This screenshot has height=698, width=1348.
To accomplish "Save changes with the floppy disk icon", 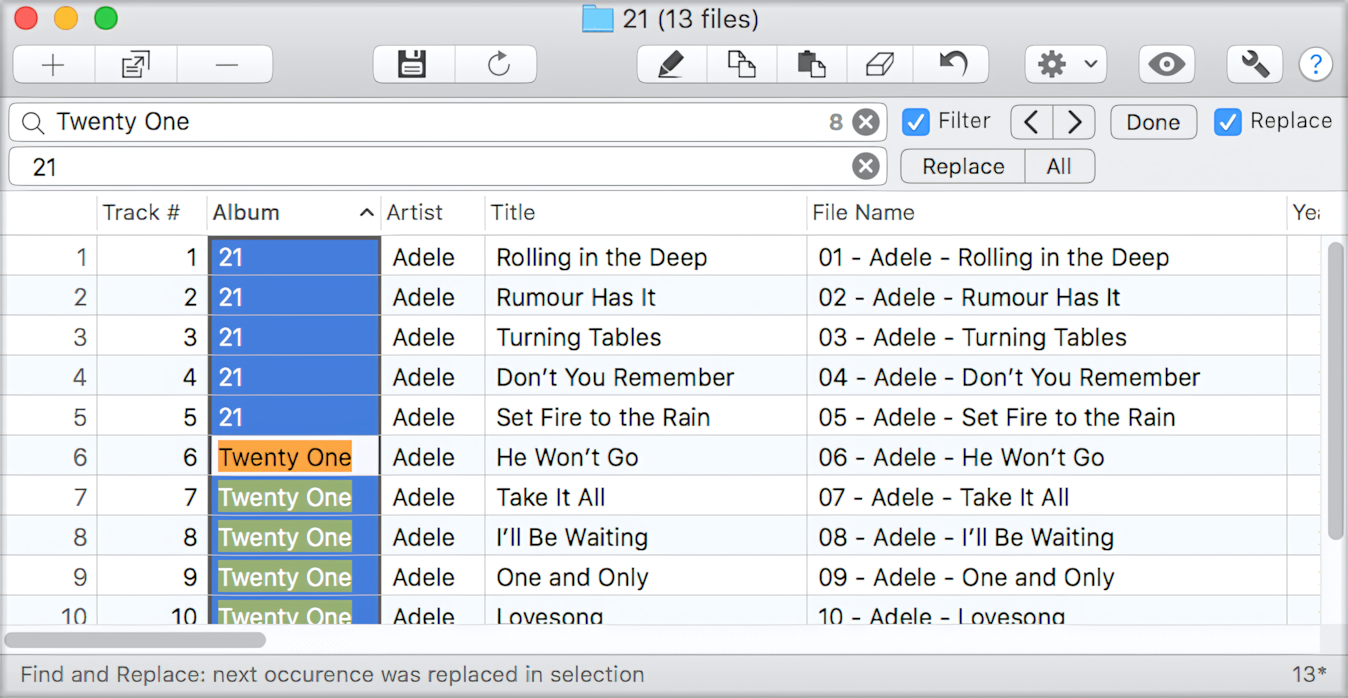I will (x=413, y=65).
